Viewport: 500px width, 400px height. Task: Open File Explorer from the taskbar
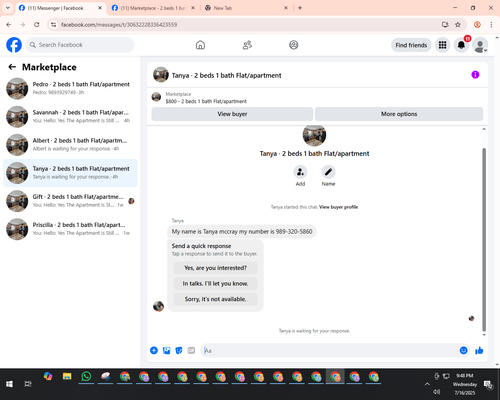coord(67,377)
